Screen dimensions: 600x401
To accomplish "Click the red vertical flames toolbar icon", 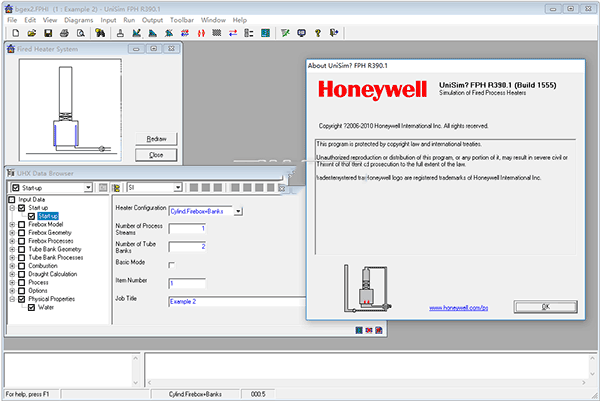I will tap(201, 33).
